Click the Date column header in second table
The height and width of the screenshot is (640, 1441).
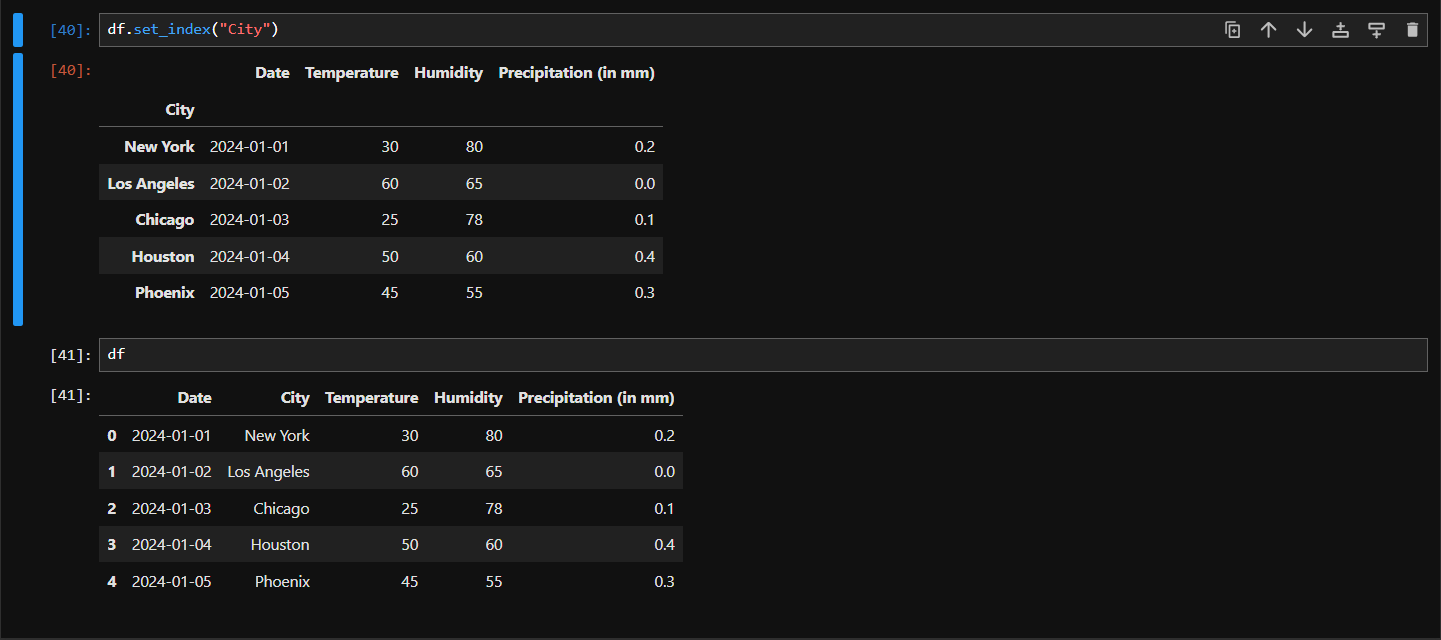(195, 398)
